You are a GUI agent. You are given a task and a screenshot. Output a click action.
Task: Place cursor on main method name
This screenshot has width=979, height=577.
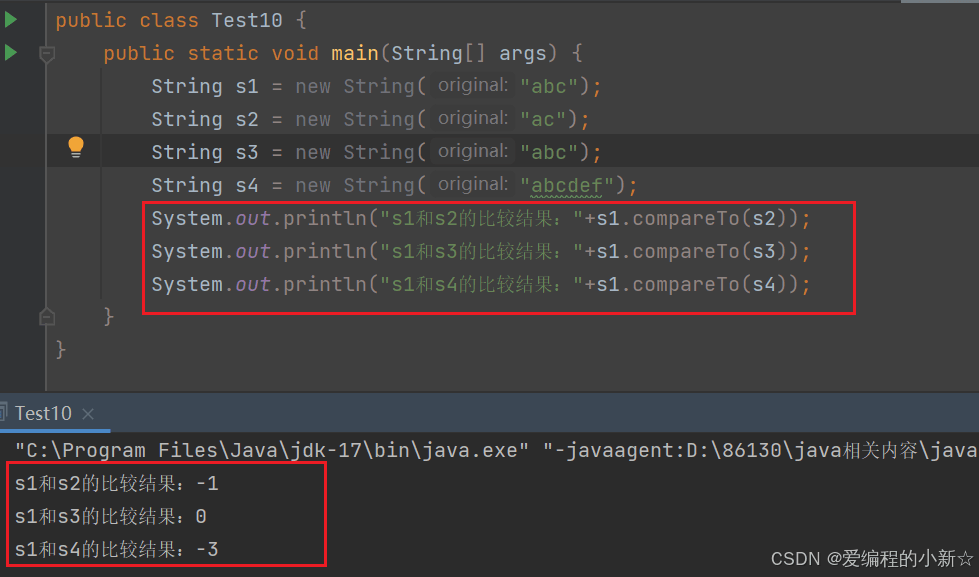355,53
